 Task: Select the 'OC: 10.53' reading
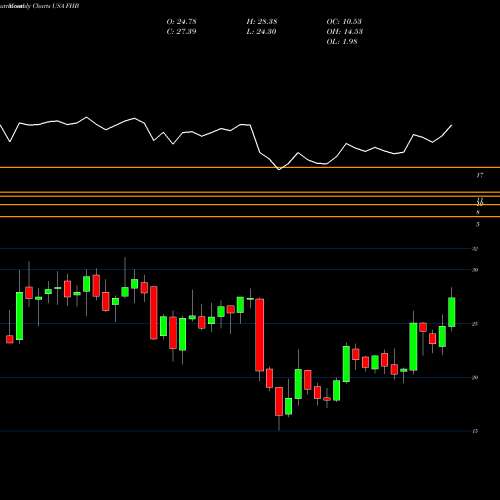coord(344,22)
